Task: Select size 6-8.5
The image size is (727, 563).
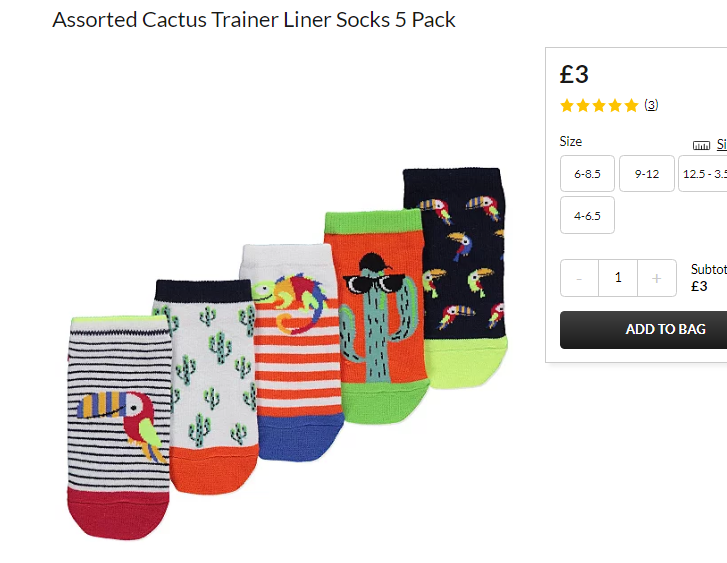Action: (x=587, y=173)
